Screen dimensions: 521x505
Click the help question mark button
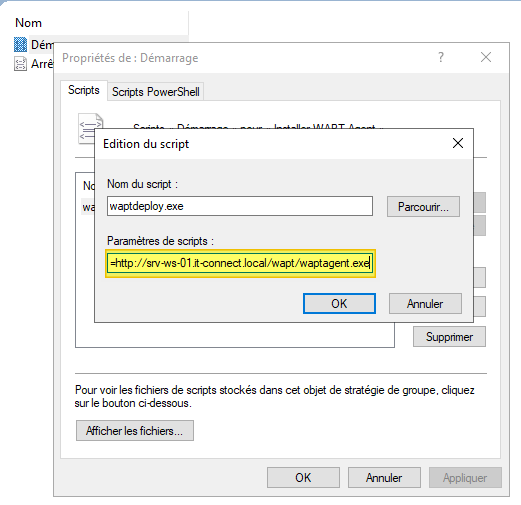(441, 57)
